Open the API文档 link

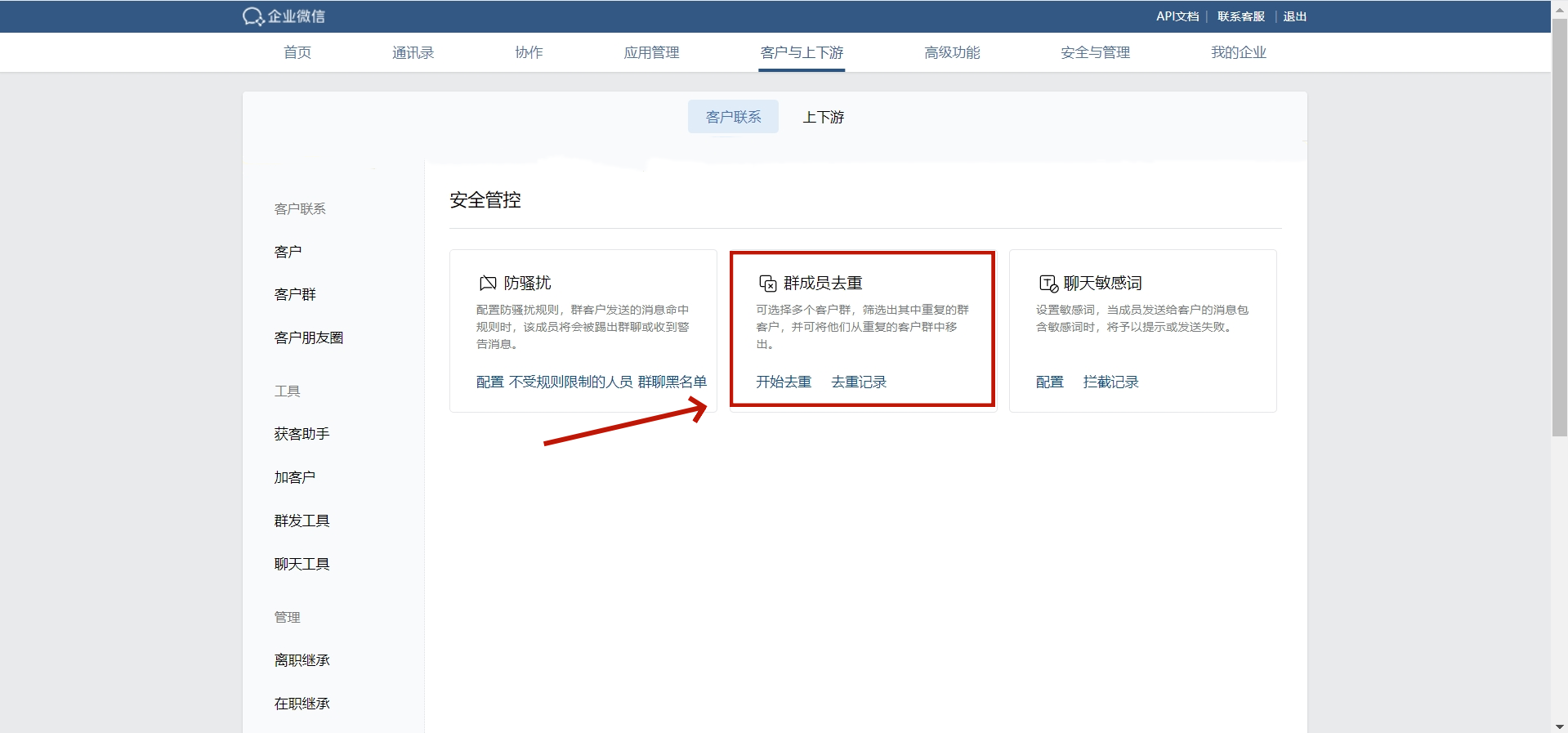click(1177, 16)
